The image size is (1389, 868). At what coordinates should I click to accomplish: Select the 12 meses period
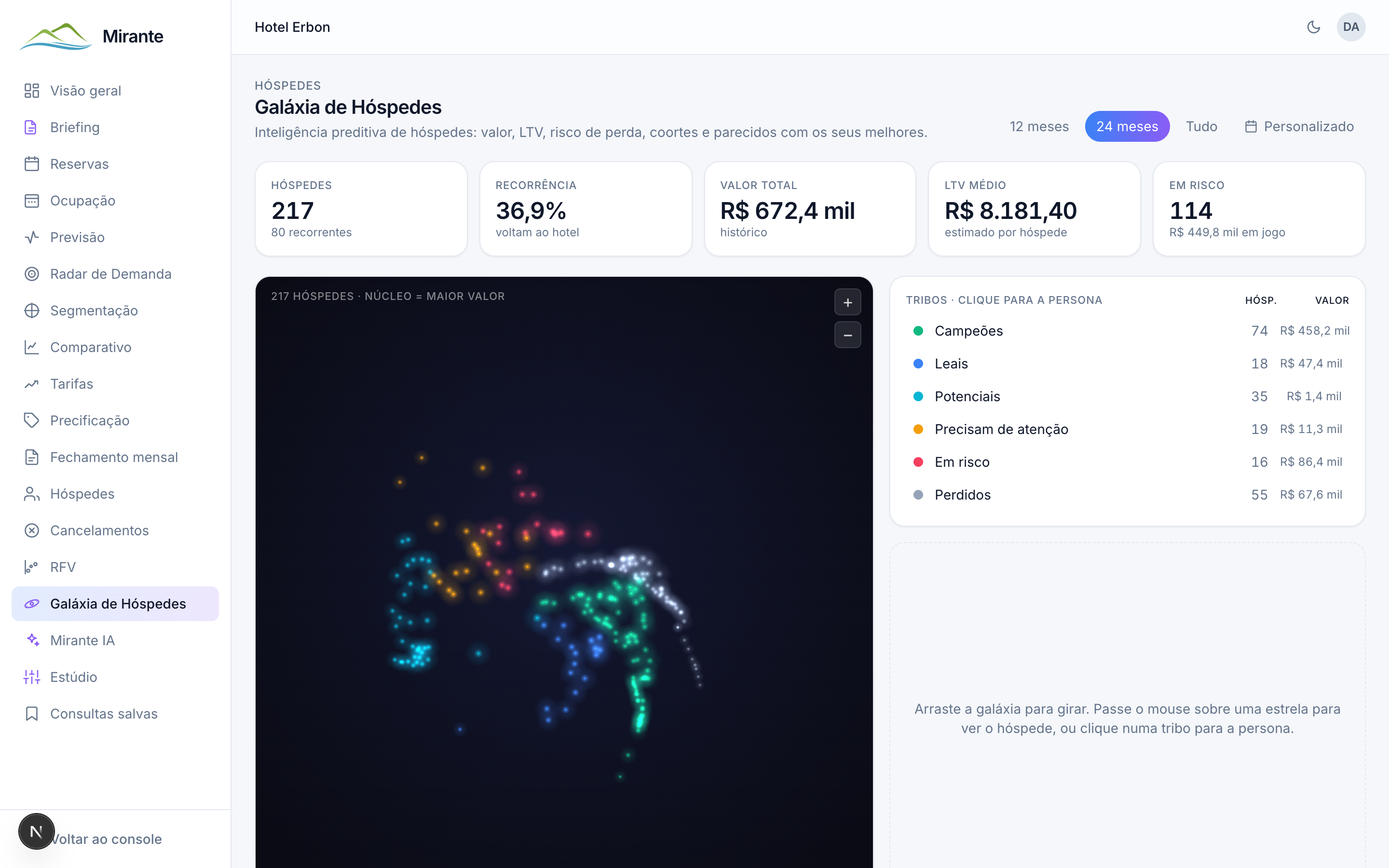click(1039, 126)
